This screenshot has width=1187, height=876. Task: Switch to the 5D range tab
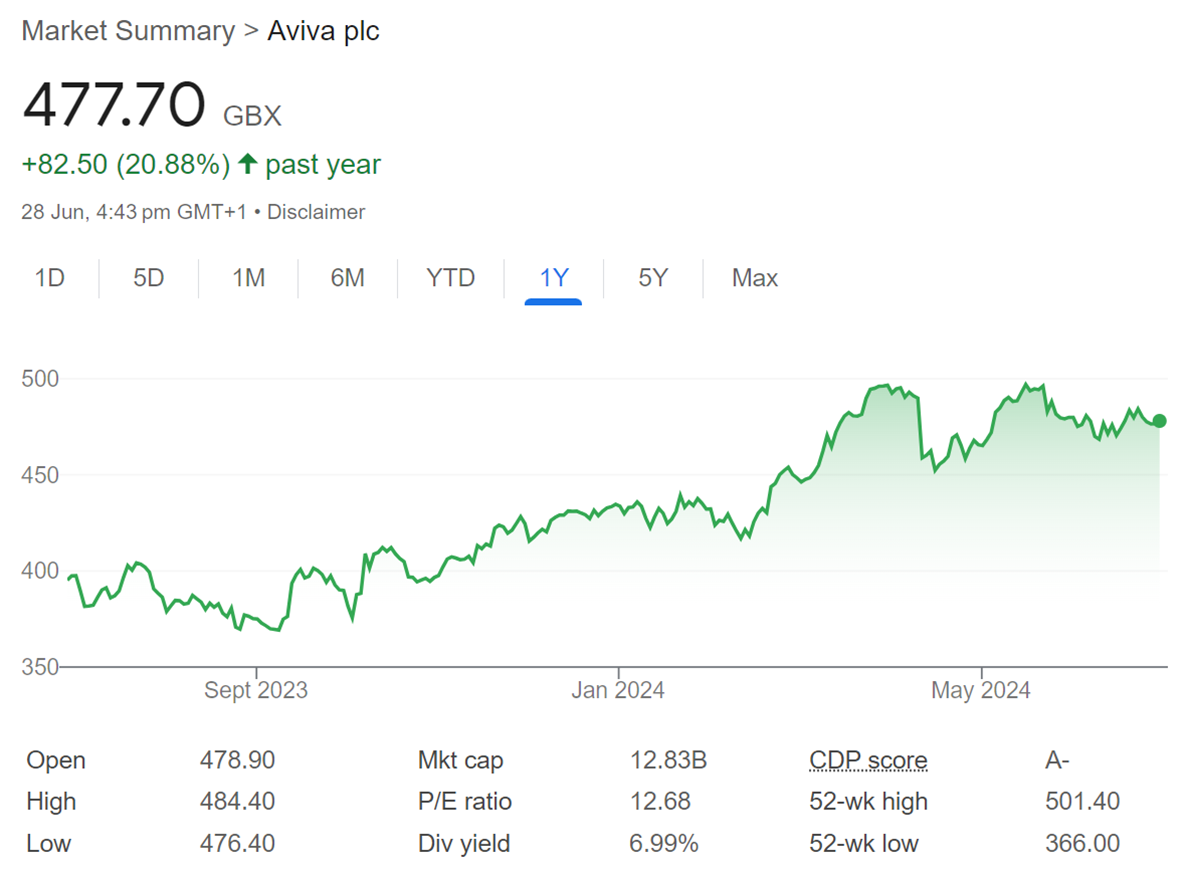tap(148, 278)
